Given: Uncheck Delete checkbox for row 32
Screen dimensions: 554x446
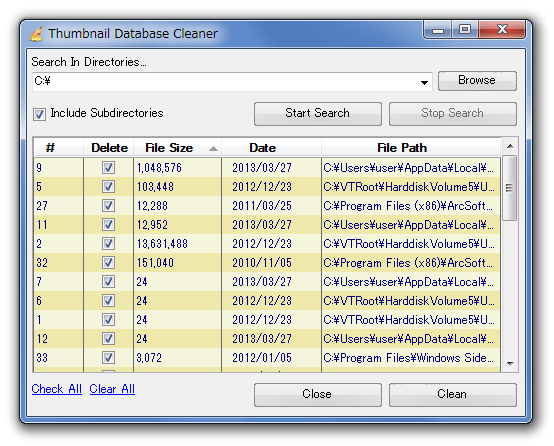Looking at the screenshot, I should tap(108, 263).
